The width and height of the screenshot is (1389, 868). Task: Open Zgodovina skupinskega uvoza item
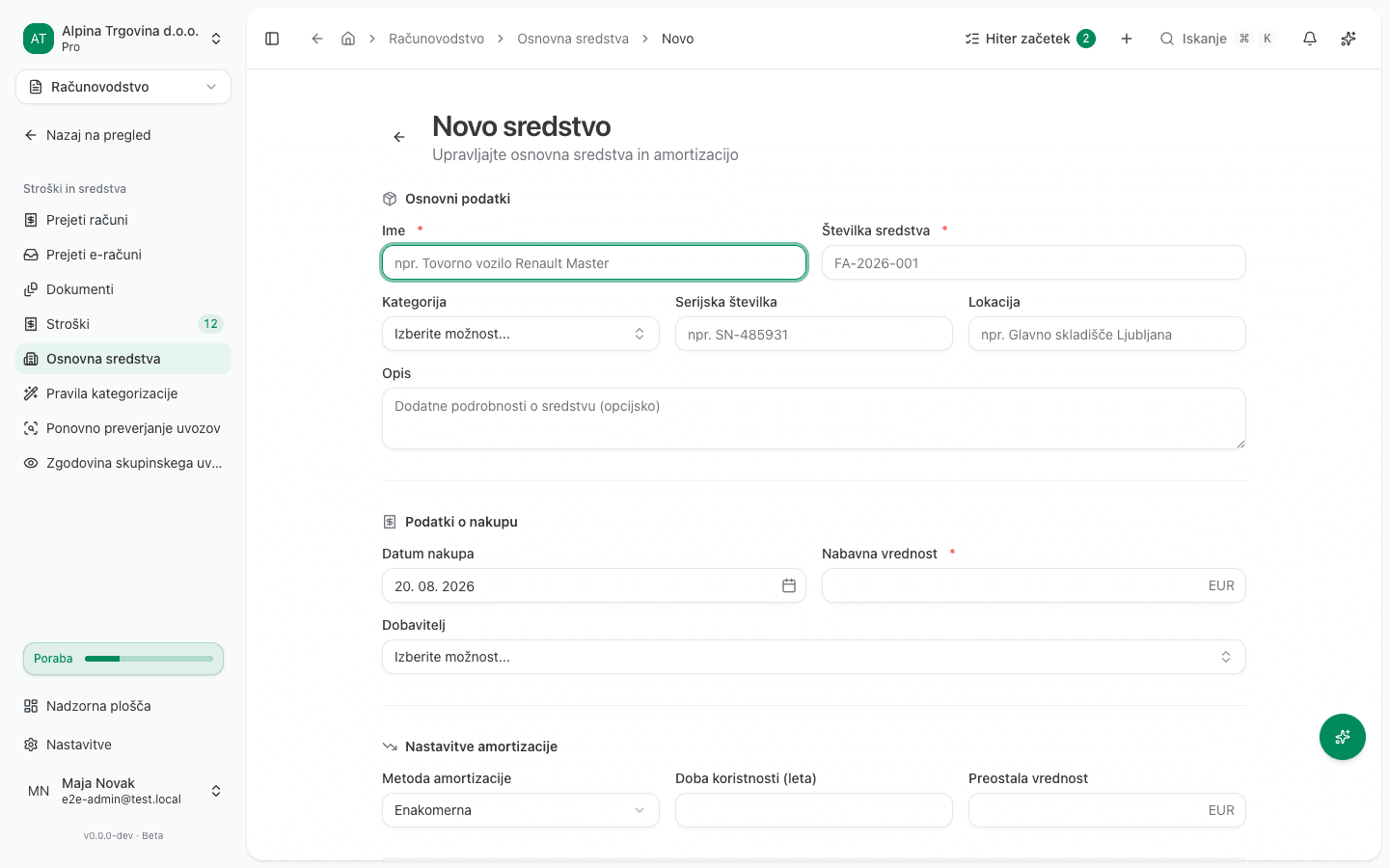tap(123, 463)
